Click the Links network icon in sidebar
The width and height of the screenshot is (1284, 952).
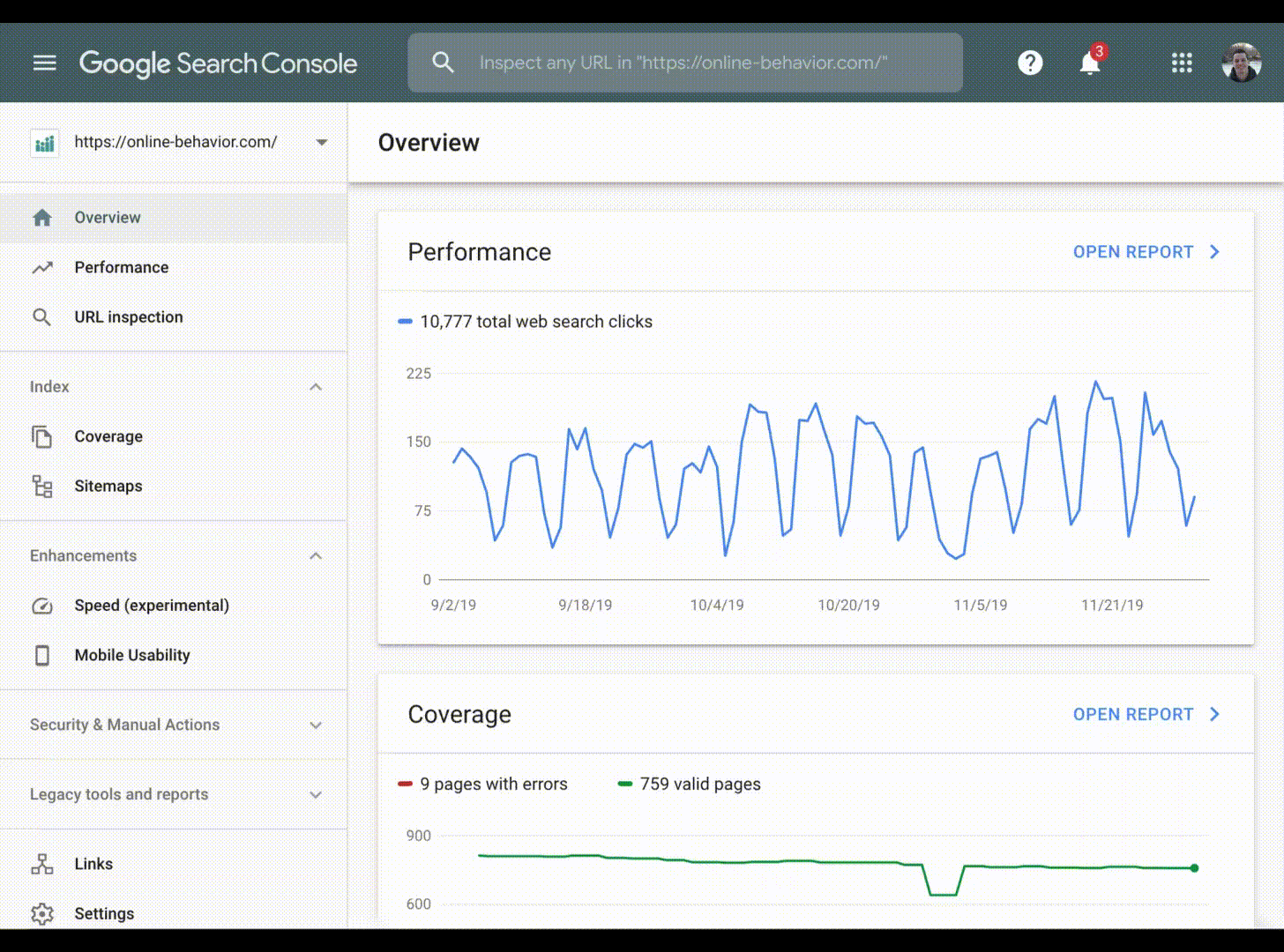pyautogui.click(x=42, y=864)
